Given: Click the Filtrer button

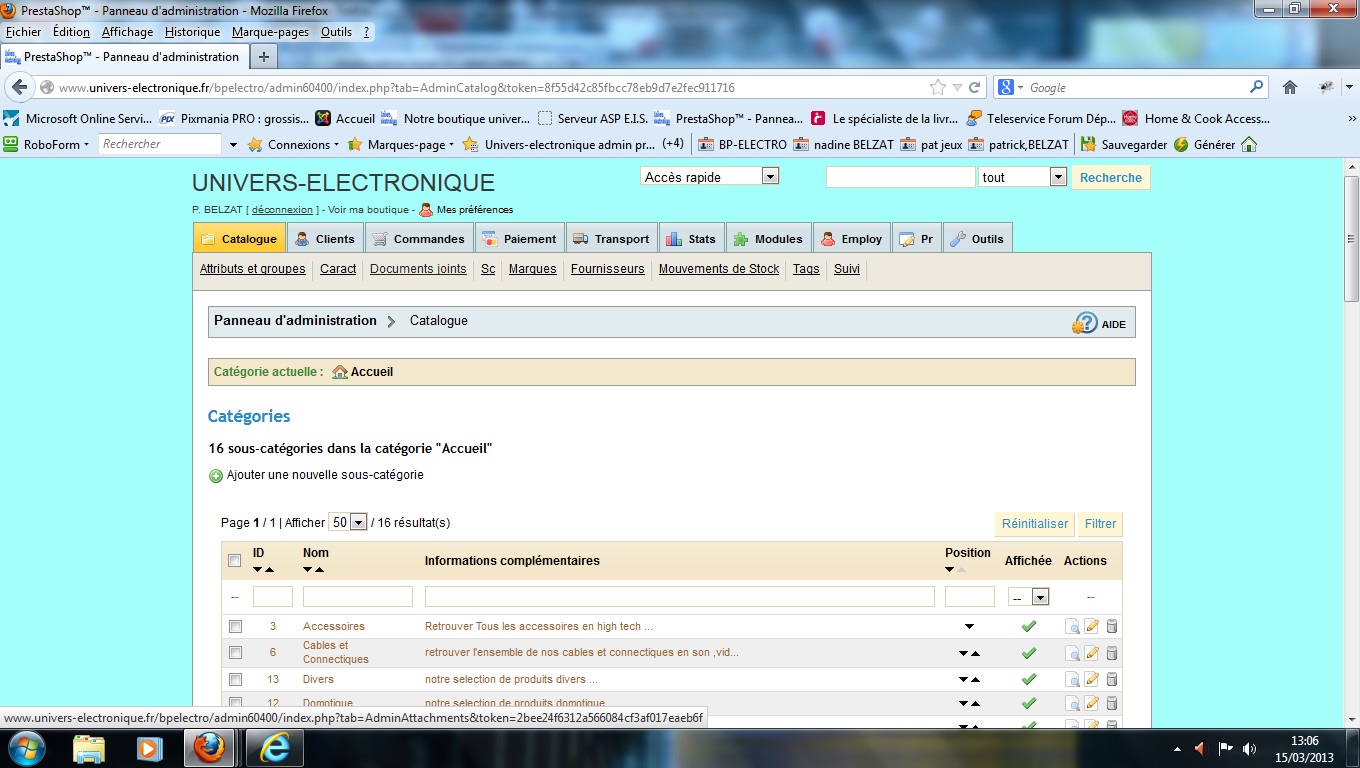Looking at the screenshot, I should point(1100,524).
